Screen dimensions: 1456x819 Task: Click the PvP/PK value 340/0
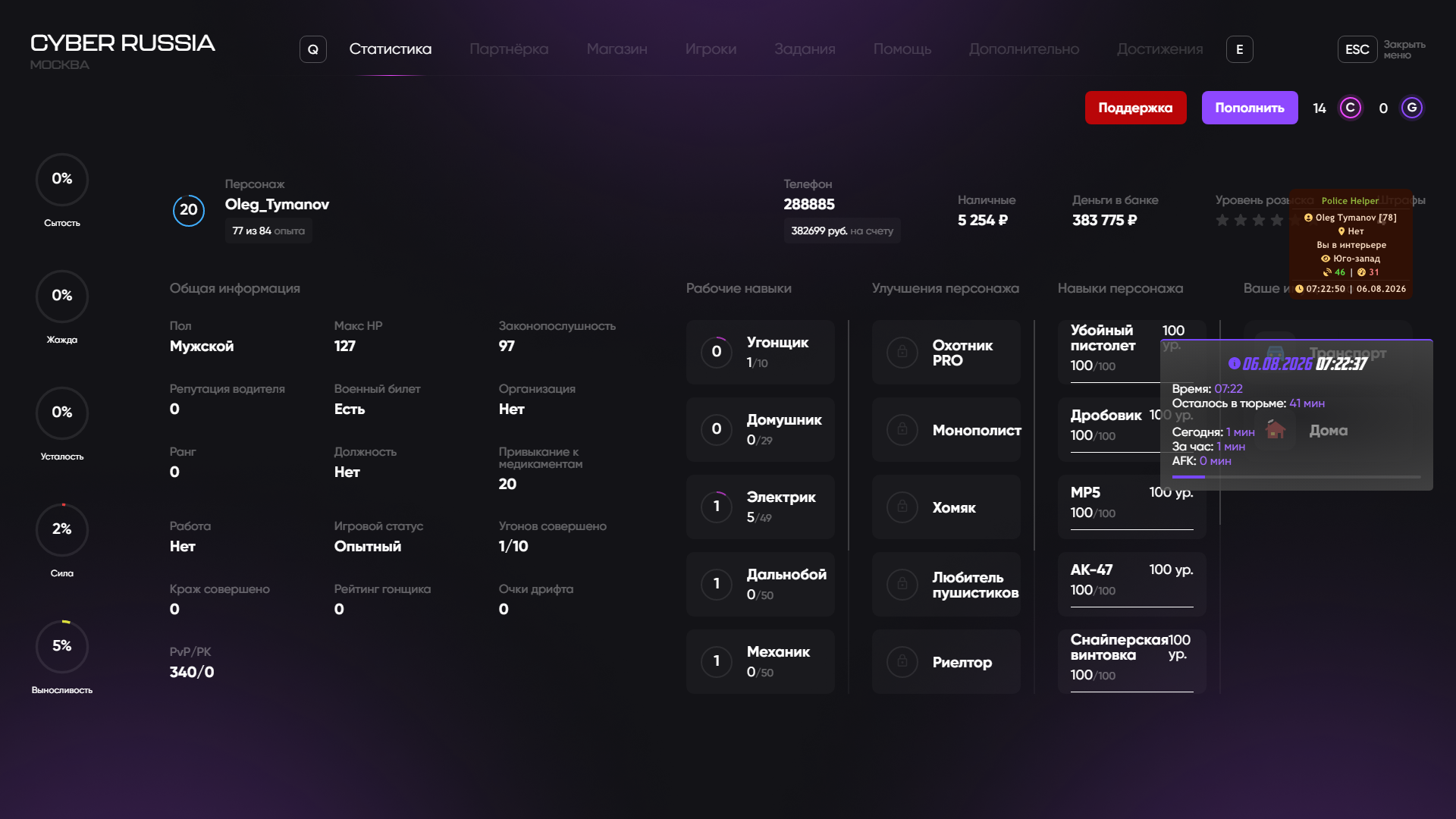pyautogui.click(x=192, y=672)
